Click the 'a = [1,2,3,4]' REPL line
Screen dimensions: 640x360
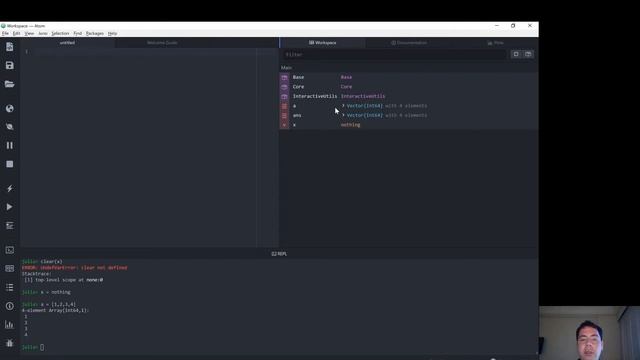point(49,304)
